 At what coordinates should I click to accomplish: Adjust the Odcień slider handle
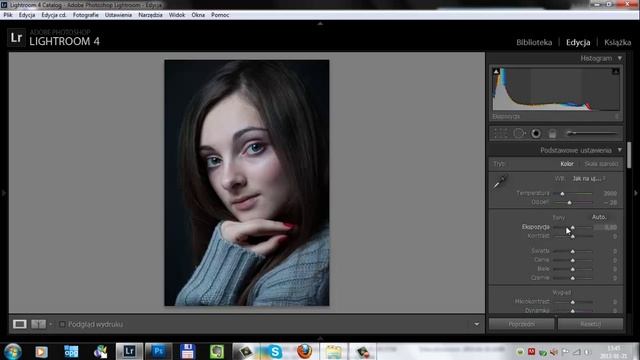pyautogui.click(x=569, y=202)
